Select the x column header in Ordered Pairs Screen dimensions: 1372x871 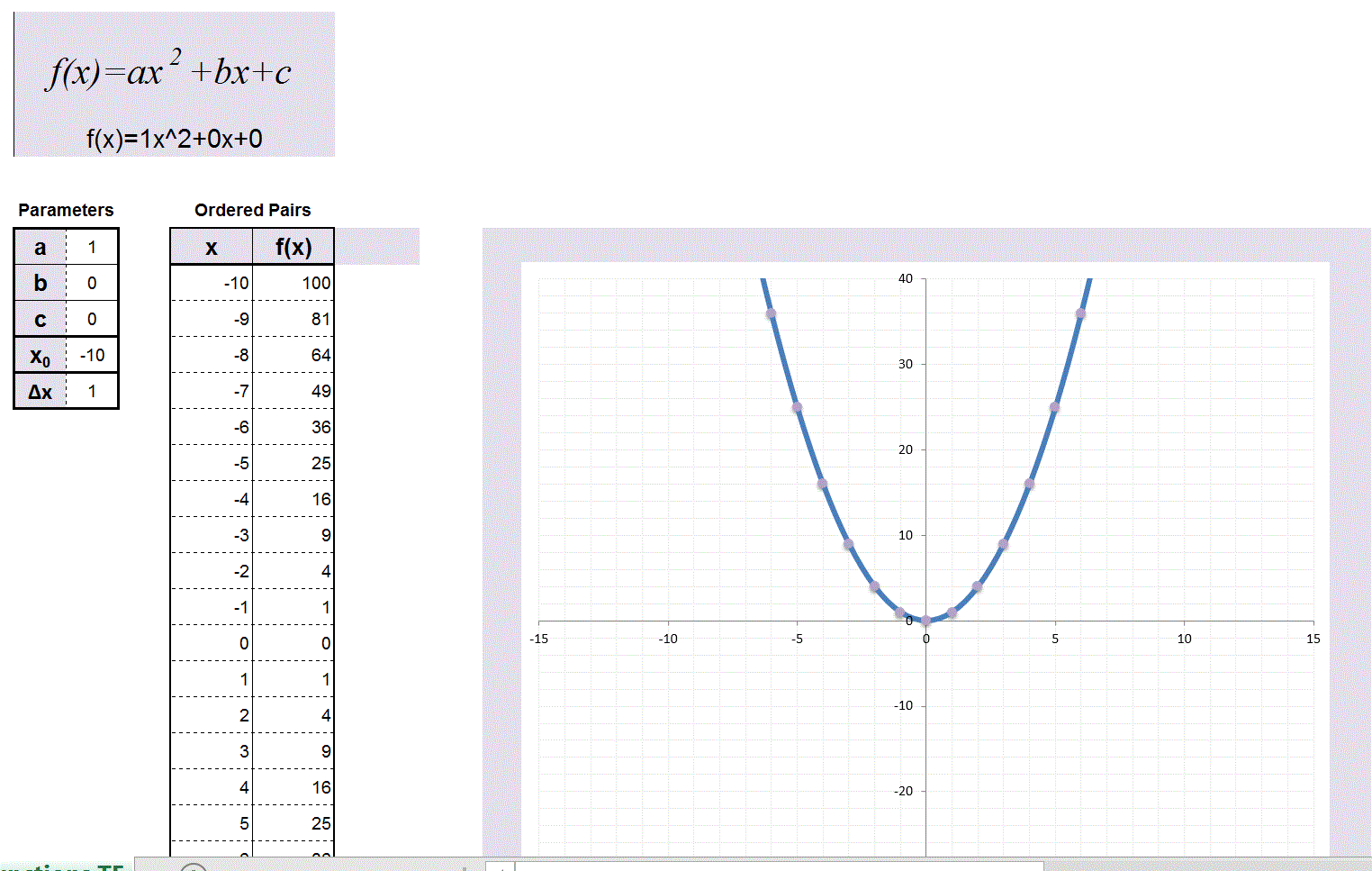pyautogui.click(x=212, y=247)
